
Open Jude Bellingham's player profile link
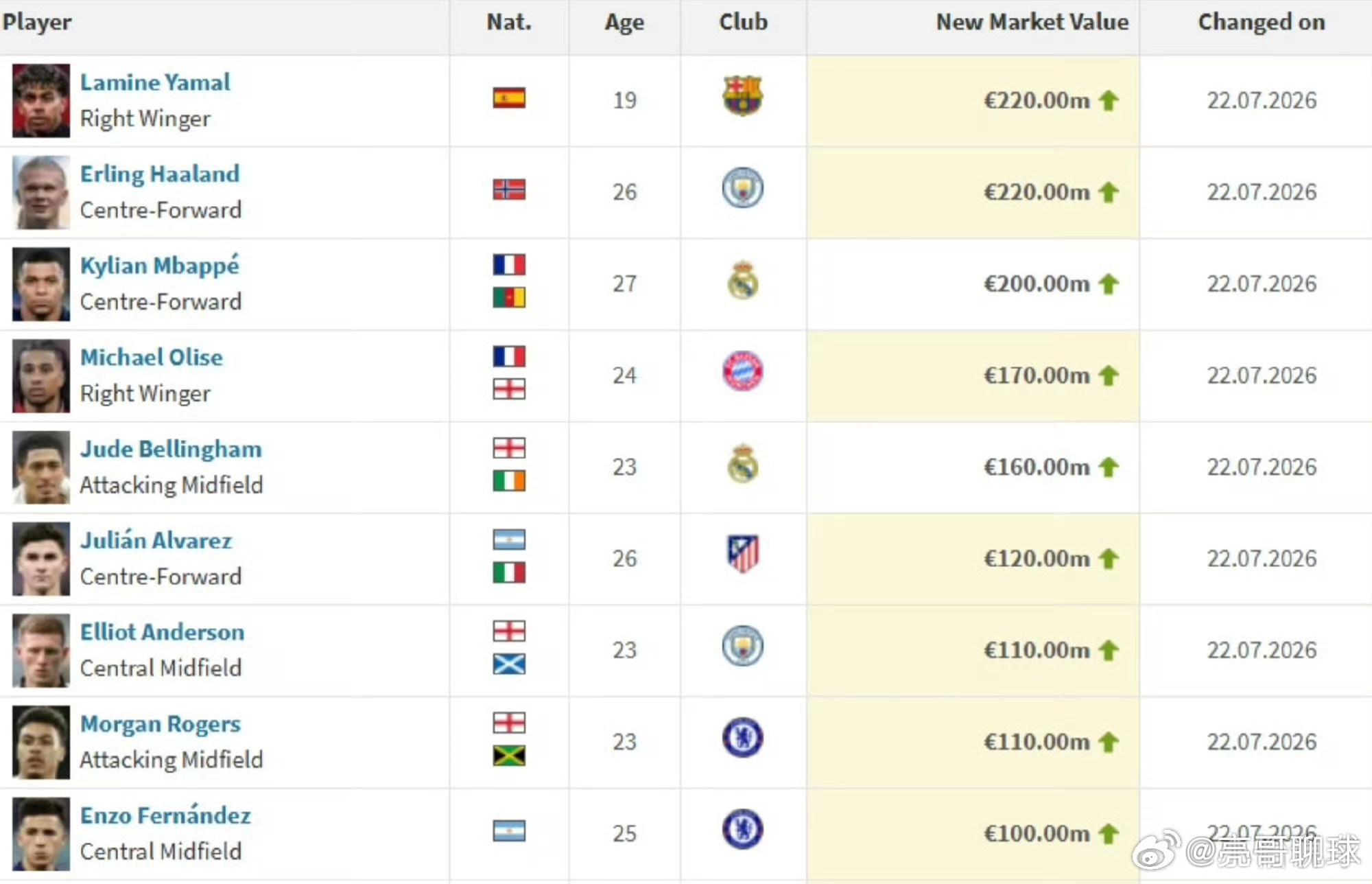[x=171, y=449]
